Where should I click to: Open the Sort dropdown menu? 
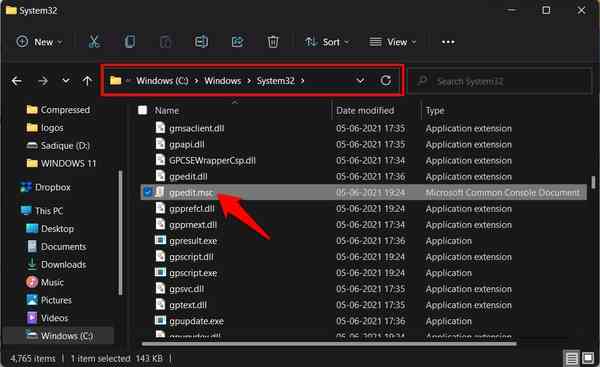327,42
